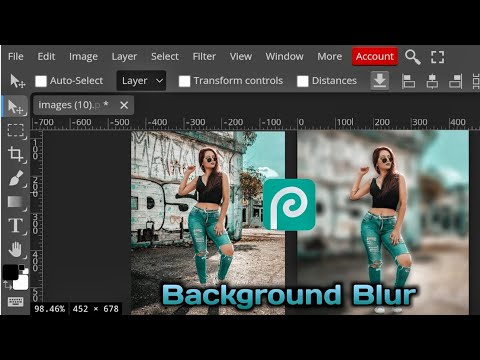Click the swap colors arrow icon

[7, 285]
